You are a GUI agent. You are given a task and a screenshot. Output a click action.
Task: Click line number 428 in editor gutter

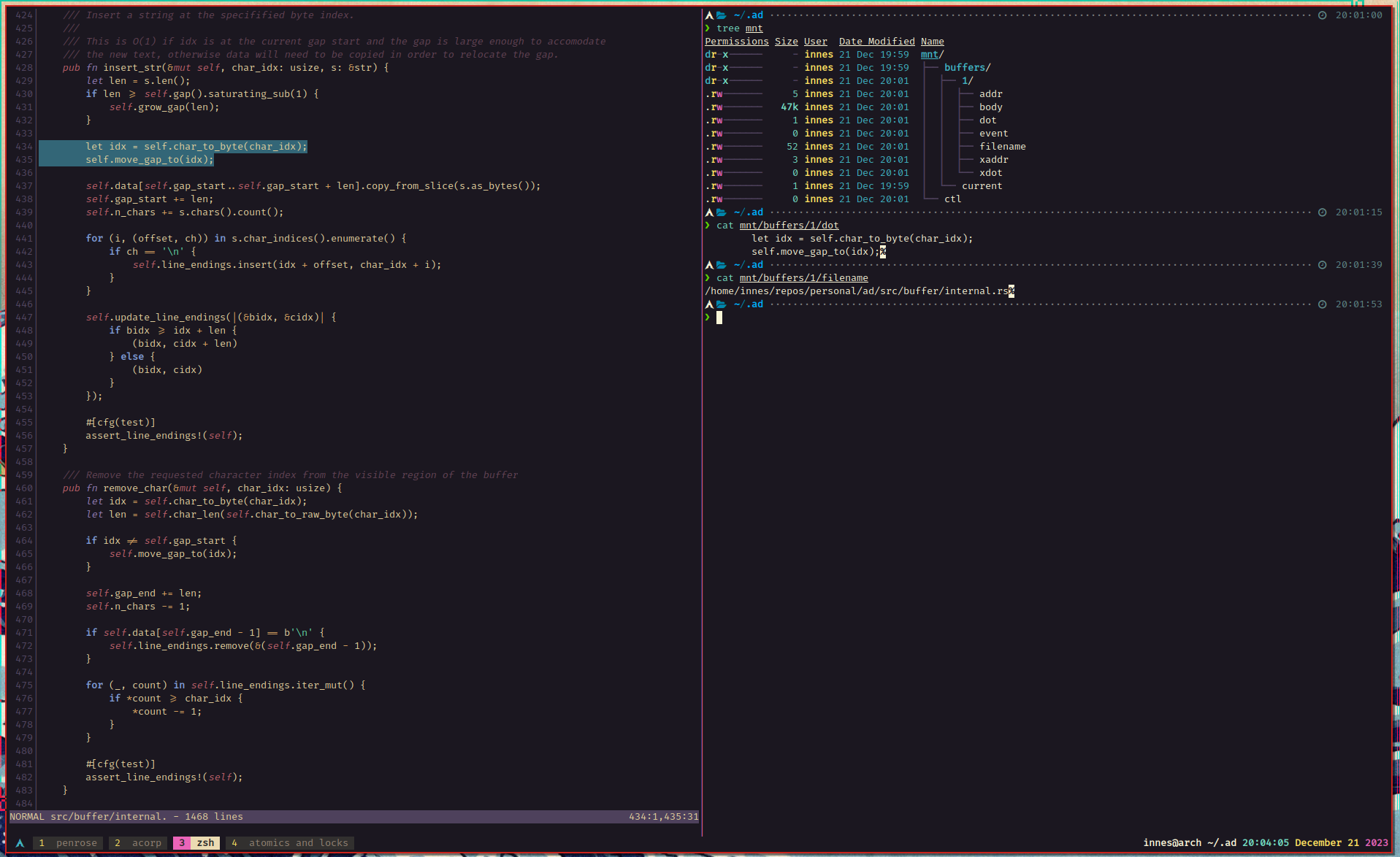[24, 68]
